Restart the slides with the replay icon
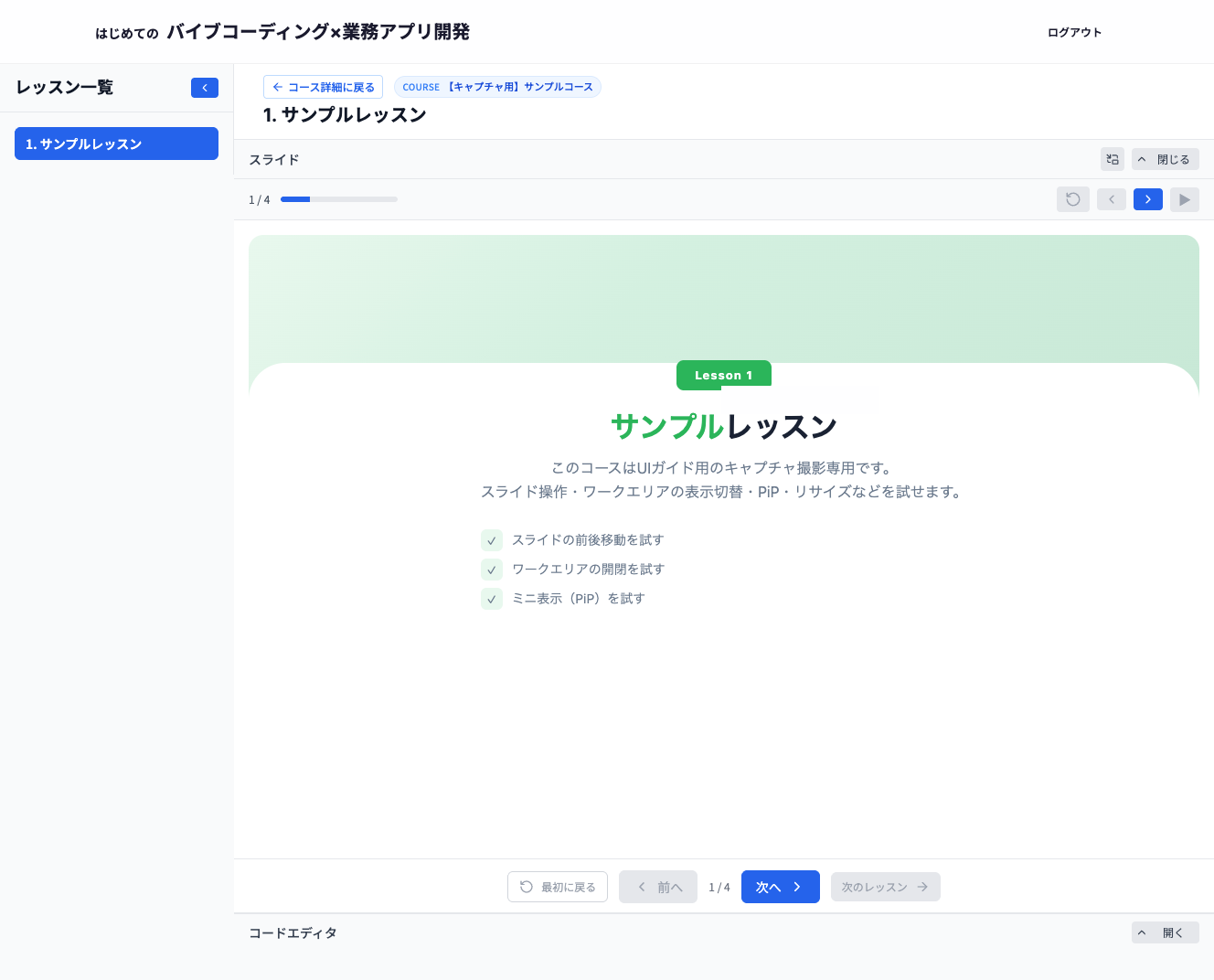Viewport: 1214px width, 980px height. (1073, 199)
